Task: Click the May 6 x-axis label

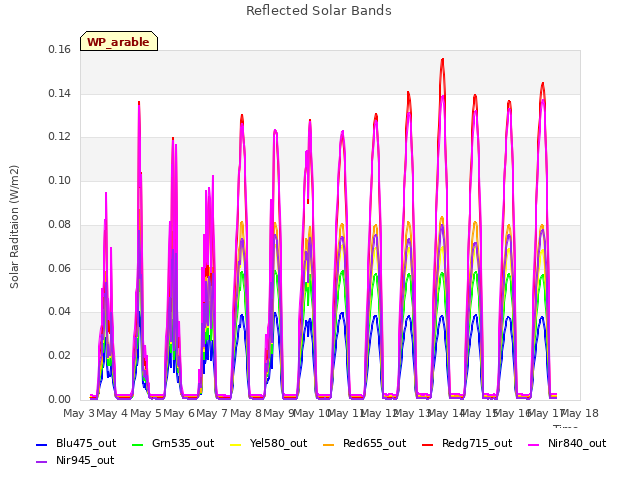Action: pyautogui.click(x=179, y=413)
